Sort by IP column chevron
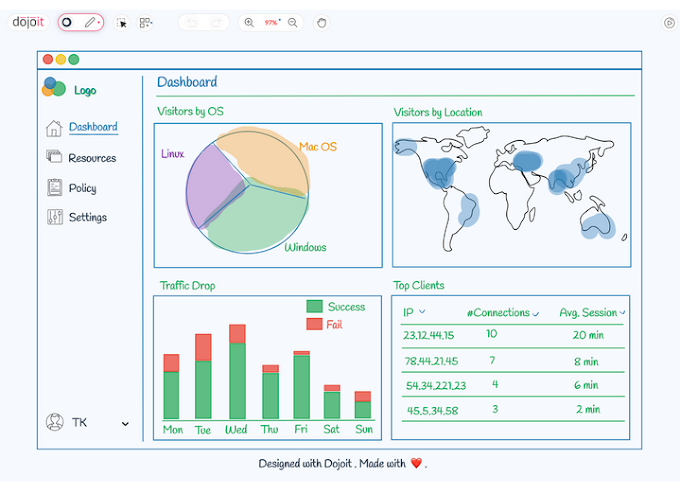The height and width of the screenshot is (494, 680). [422, 311]
